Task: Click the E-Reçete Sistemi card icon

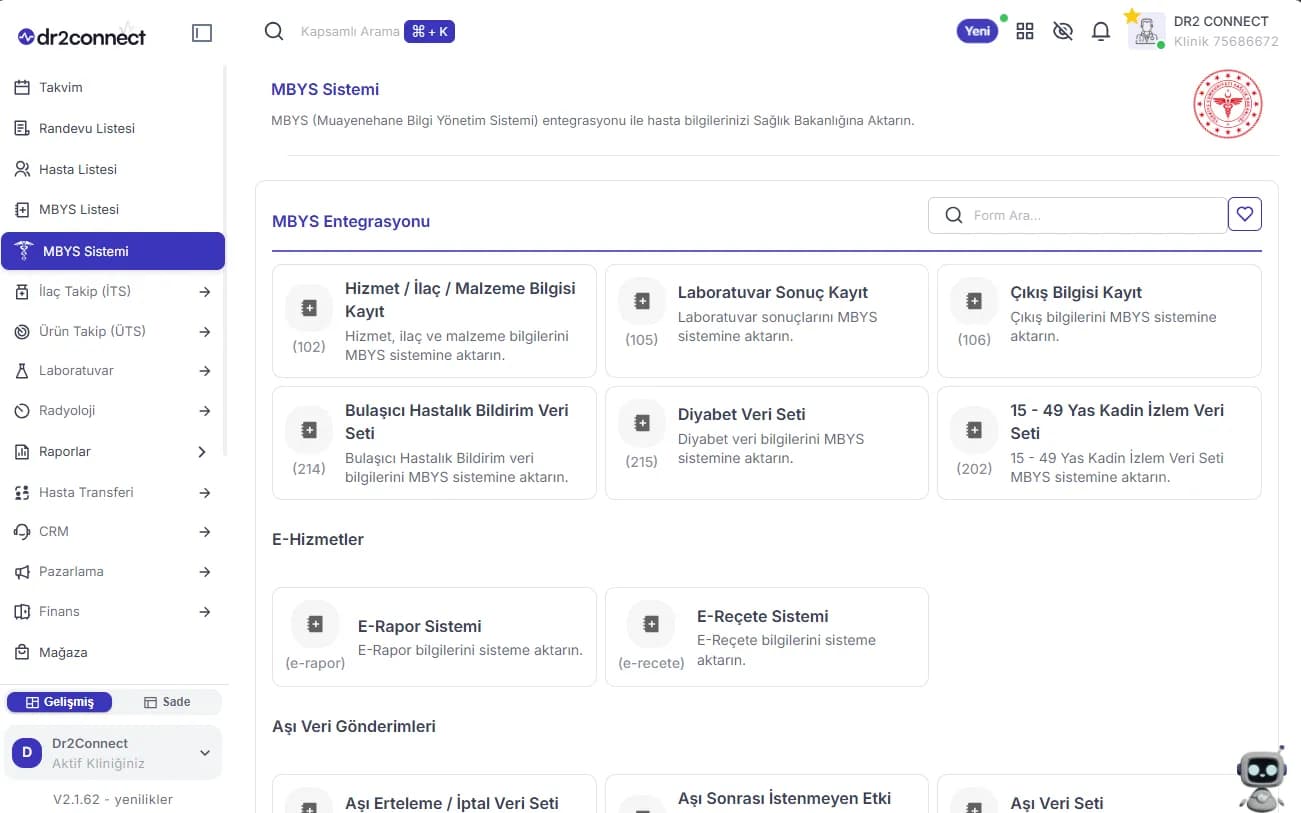Action: click(651, 624)
